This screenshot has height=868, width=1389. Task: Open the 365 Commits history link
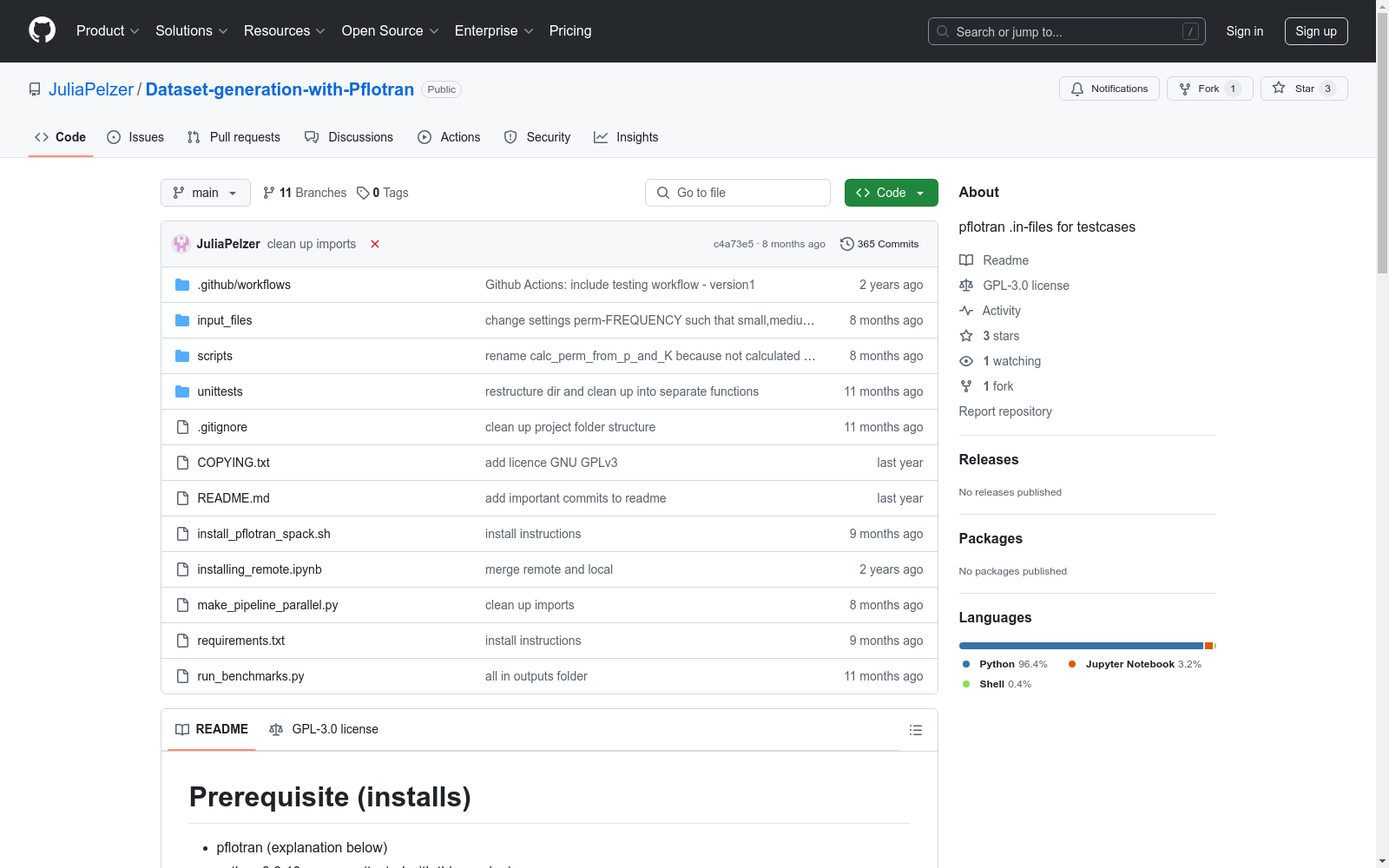(x=879, y=244)
